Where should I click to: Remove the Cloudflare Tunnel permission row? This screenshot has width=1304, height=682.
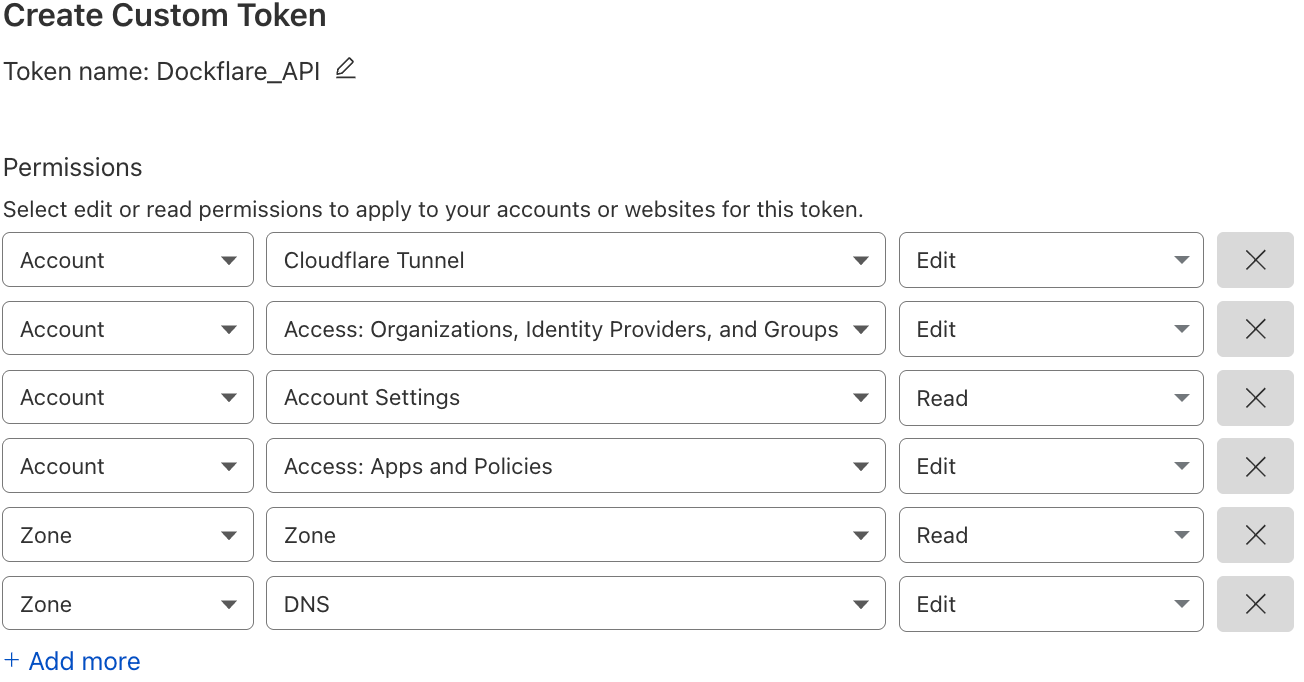click(1255, 260)
